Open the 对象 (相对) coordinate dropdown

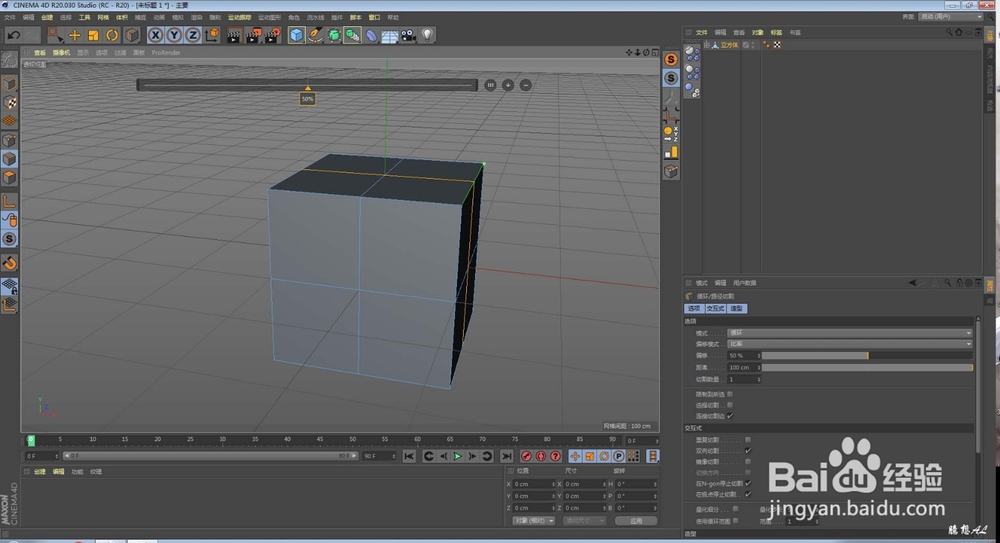pos(534,521)
